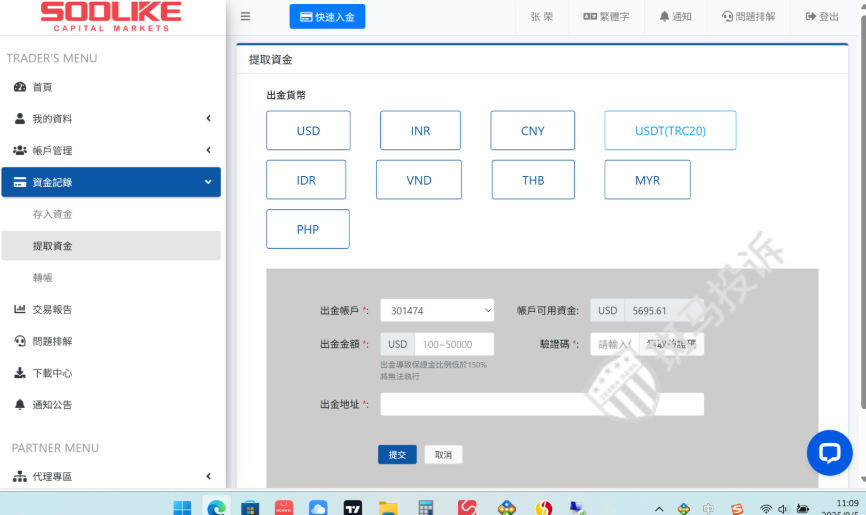Select USD as withdrawal currency

point(308,131)
